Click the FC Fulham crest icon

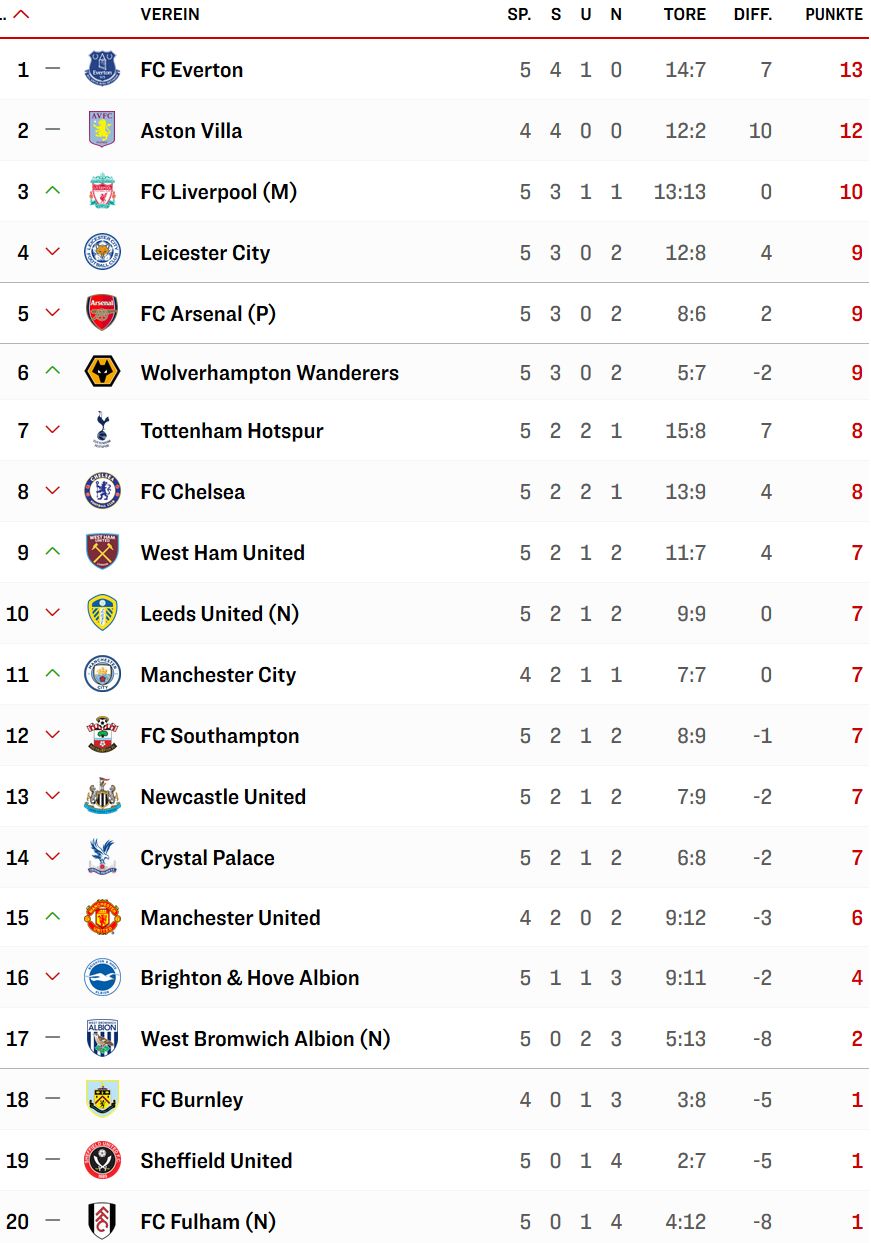[x=102, y=1221]
